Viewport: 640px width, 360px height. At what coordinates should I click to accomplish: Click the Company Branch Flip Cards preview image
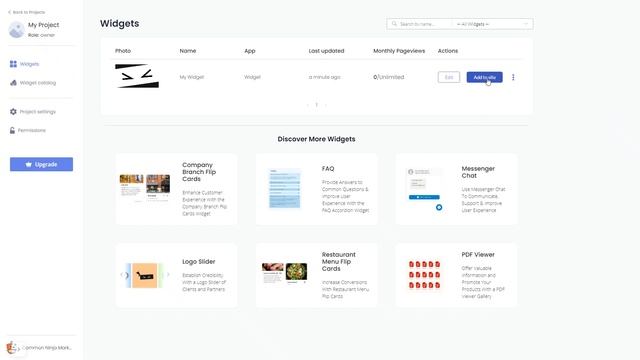145,188
